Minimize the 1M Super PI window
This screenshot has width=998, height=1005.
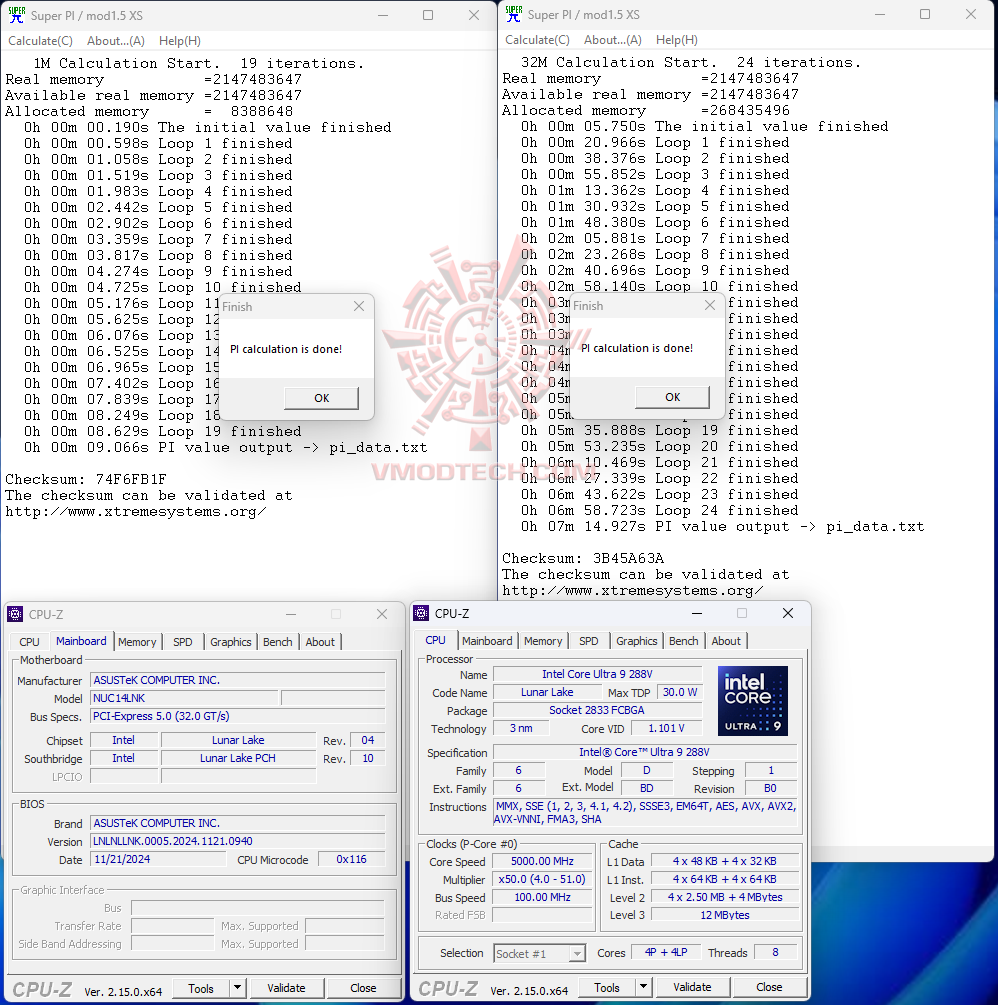pos(383,15)
